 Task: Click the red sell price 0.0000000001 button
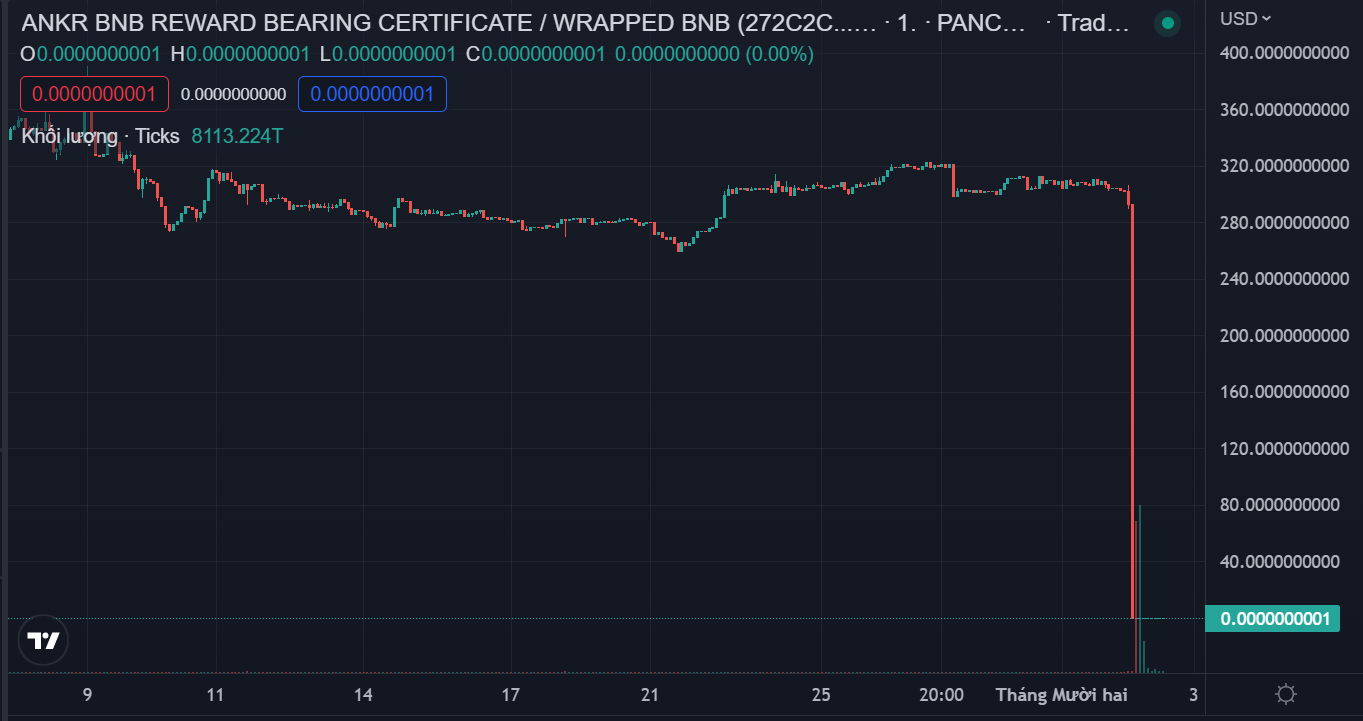point(94,94)
